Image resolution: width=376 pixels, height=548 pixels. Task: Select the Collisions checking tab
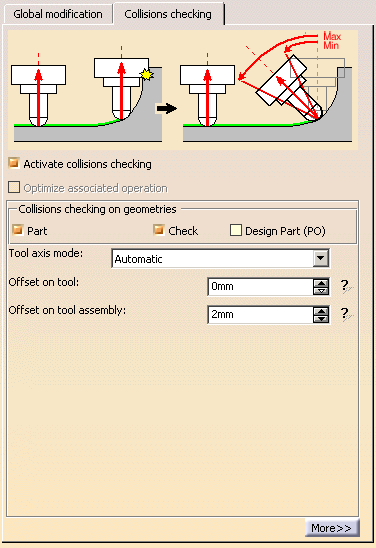(x=168, y=14)
